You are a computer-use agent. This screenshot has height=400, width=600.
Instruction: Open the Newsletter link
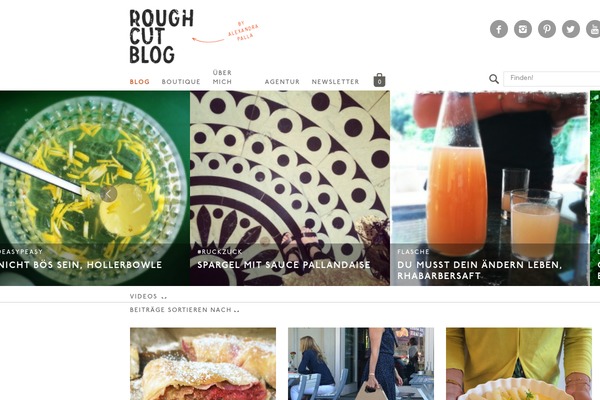[335, 82]
